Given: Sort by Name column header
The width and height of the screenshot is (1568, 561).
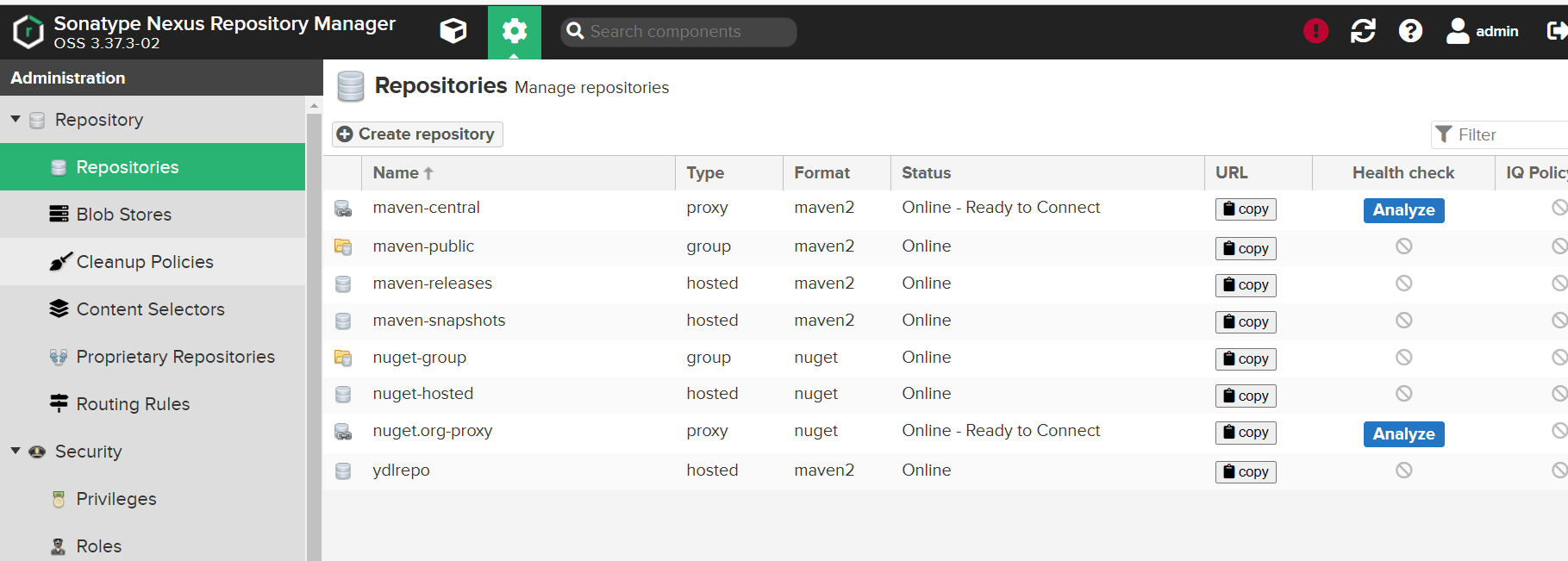Looking at the screenshot, I should pyautogui.click(x=517, y=173).
